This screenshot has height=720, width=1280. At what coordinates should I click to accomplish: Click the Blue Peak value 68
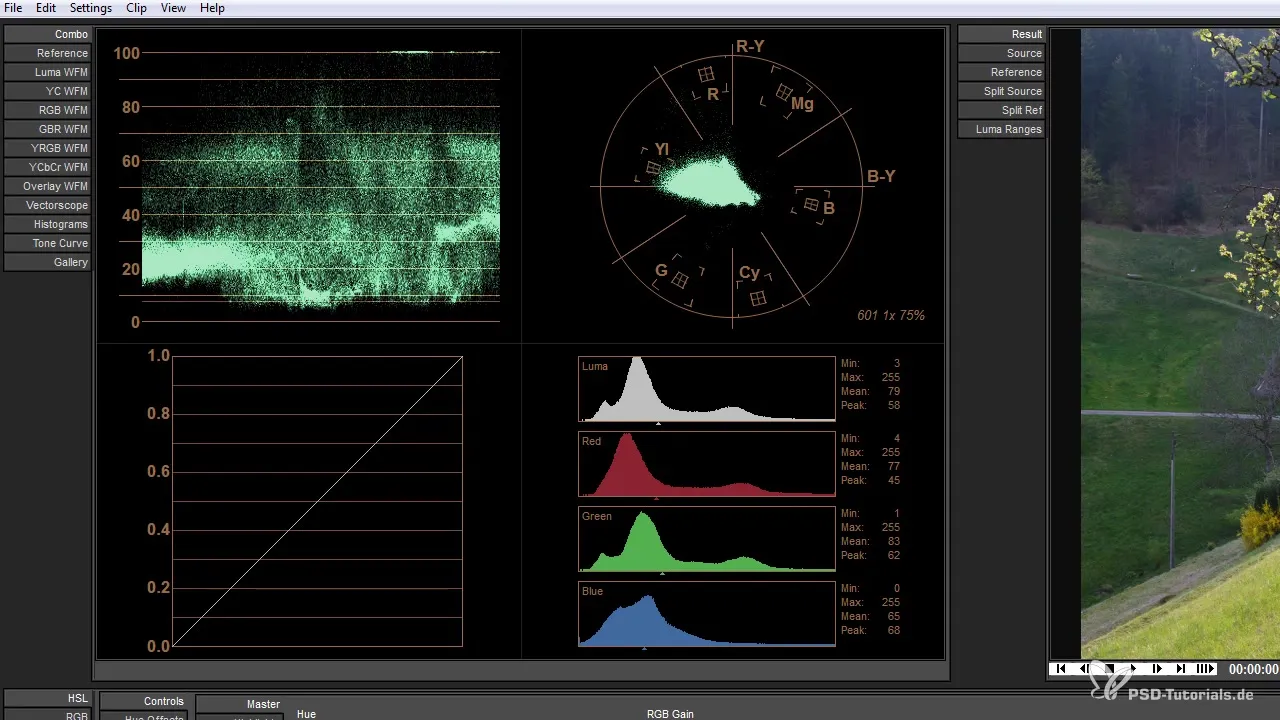[892, 630]
